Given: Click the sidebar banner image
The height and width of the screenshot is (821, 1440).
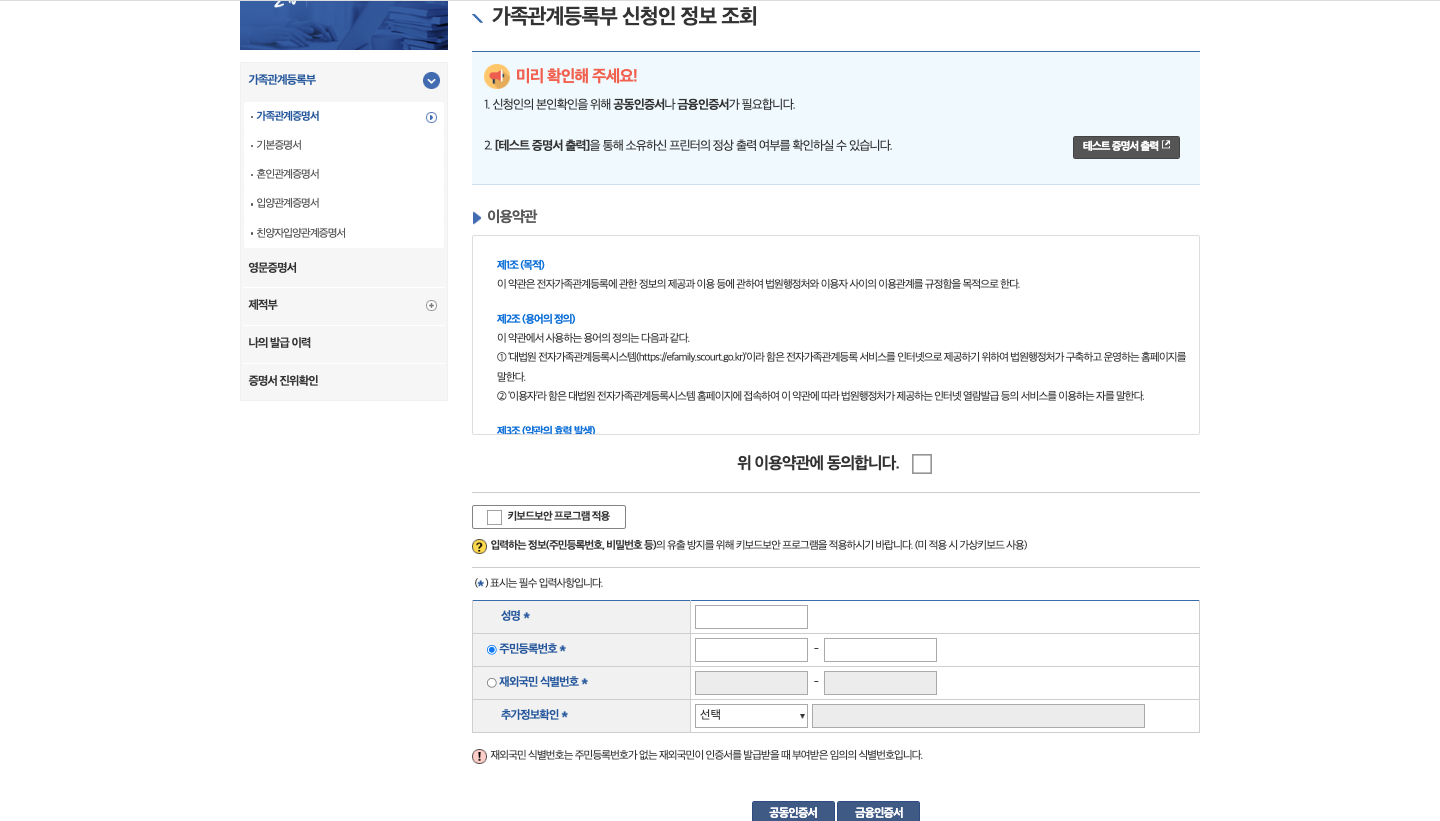Looking at the screenshot, I should (344, 25).
